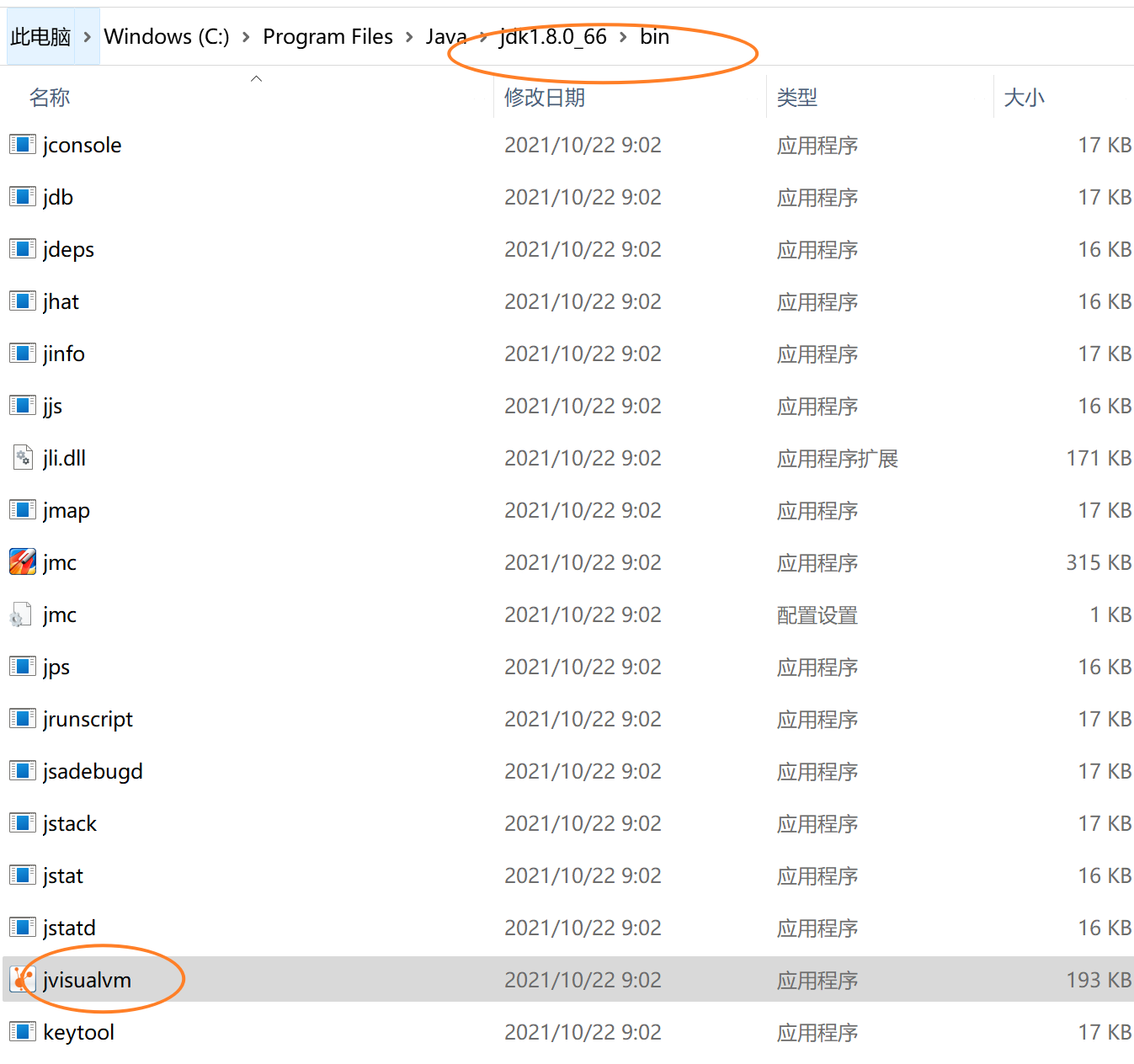The image size is (1134, 1064).
Task: Navigate to Windows (C:) in the address bar
Action: 166,37
